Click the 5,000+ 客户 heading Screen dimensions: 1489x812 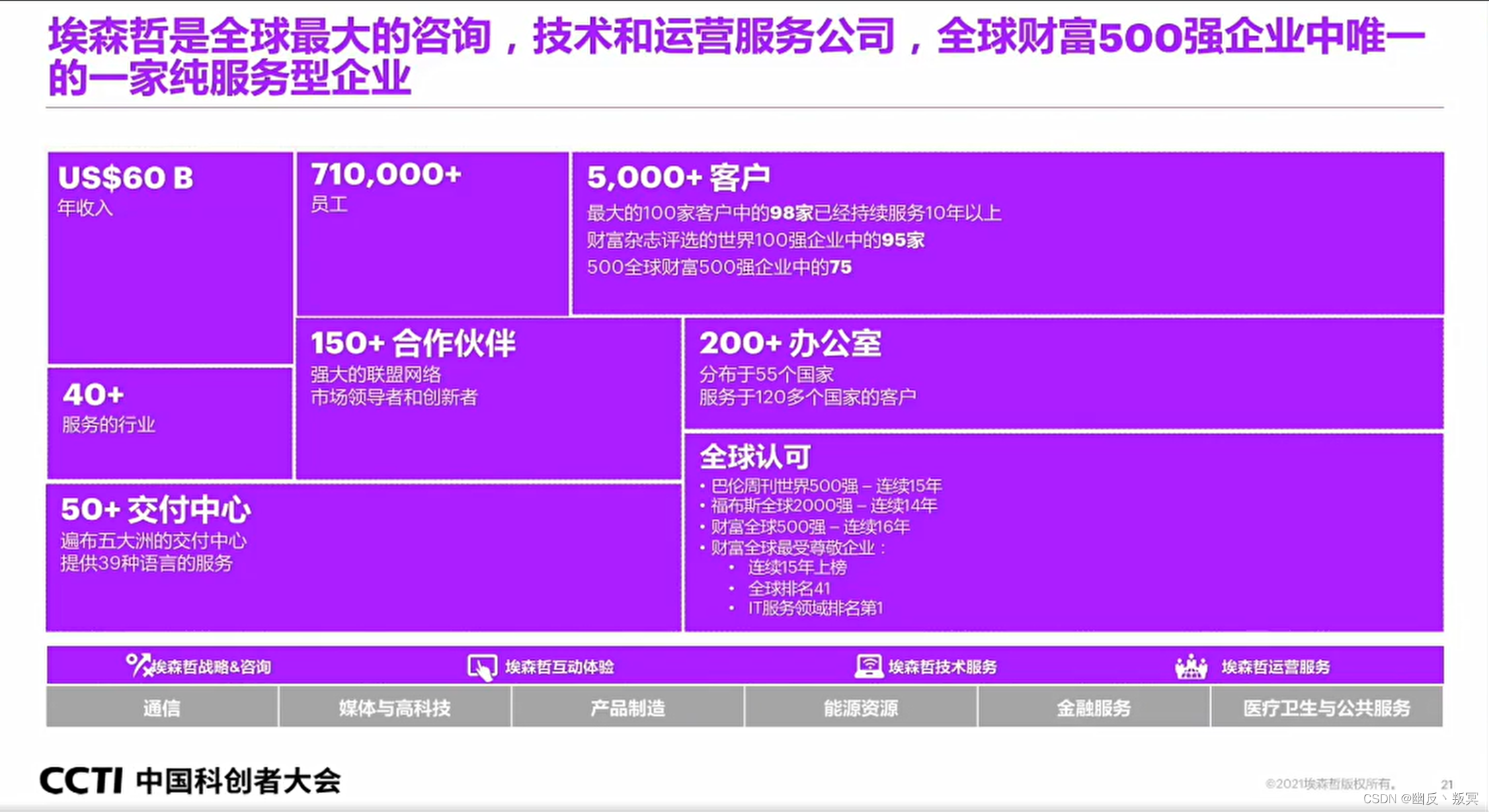(x=678, y=177)
